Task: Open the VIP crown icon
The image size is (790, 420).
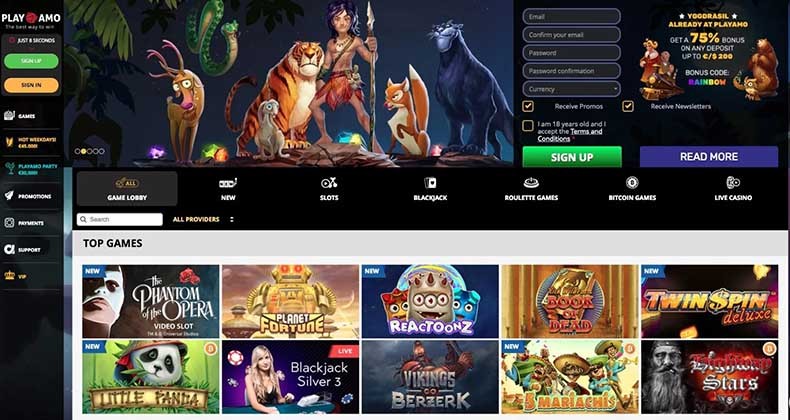Action: pyautogui.click(x=9, y=276)
